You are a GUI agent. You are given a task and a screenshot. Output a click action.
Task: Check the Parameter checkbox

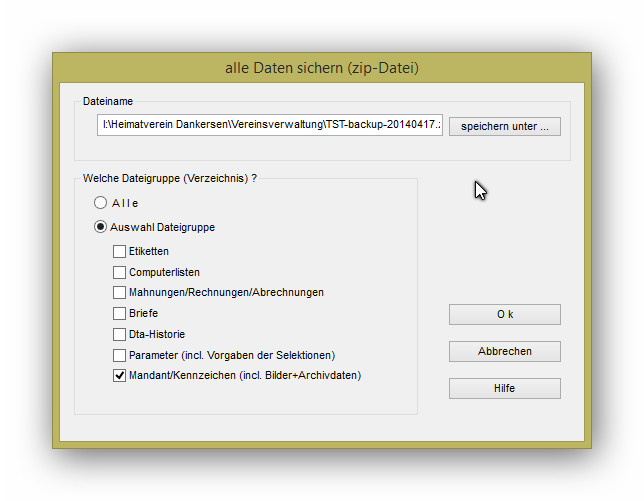(120, 355)
